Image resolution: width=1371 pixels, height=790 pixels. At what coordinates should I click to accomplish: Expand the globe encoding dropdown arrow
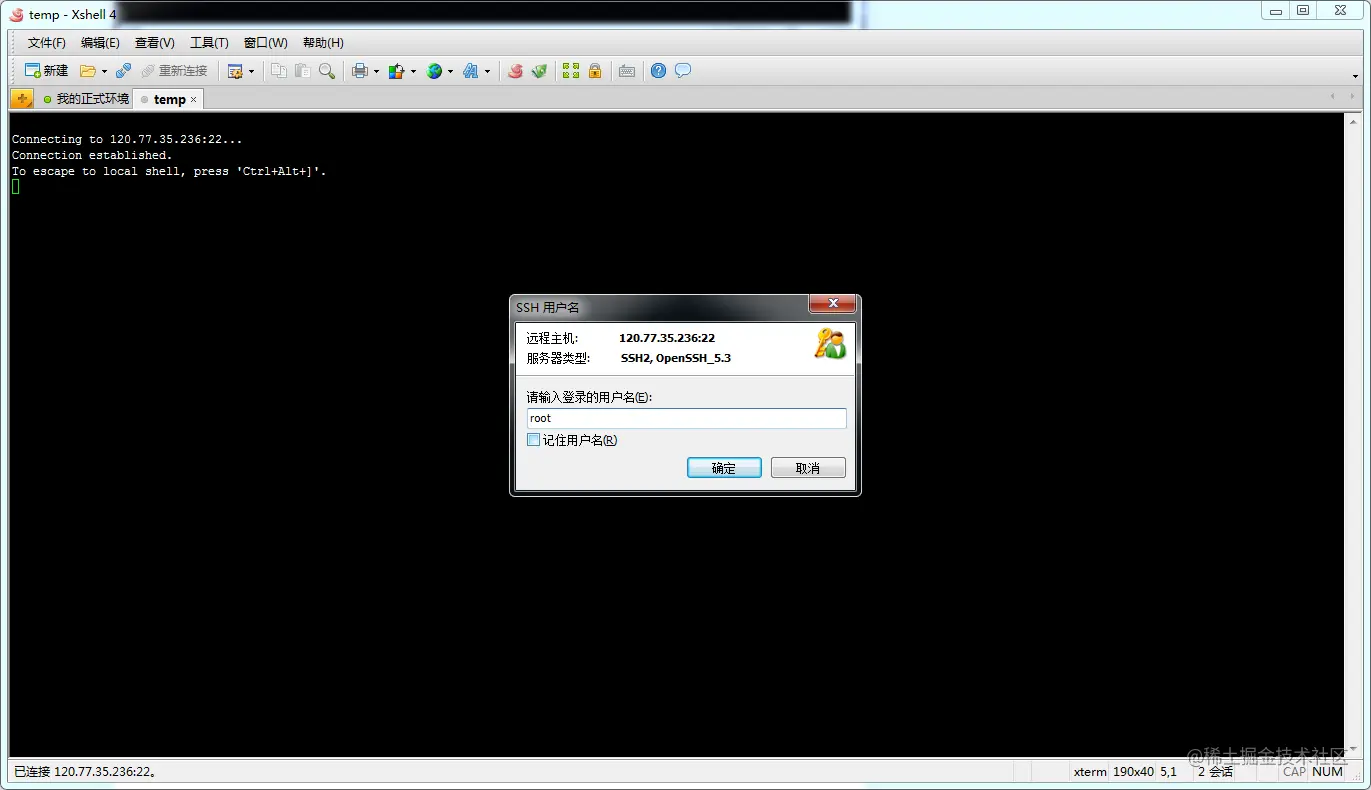[450, 71]
